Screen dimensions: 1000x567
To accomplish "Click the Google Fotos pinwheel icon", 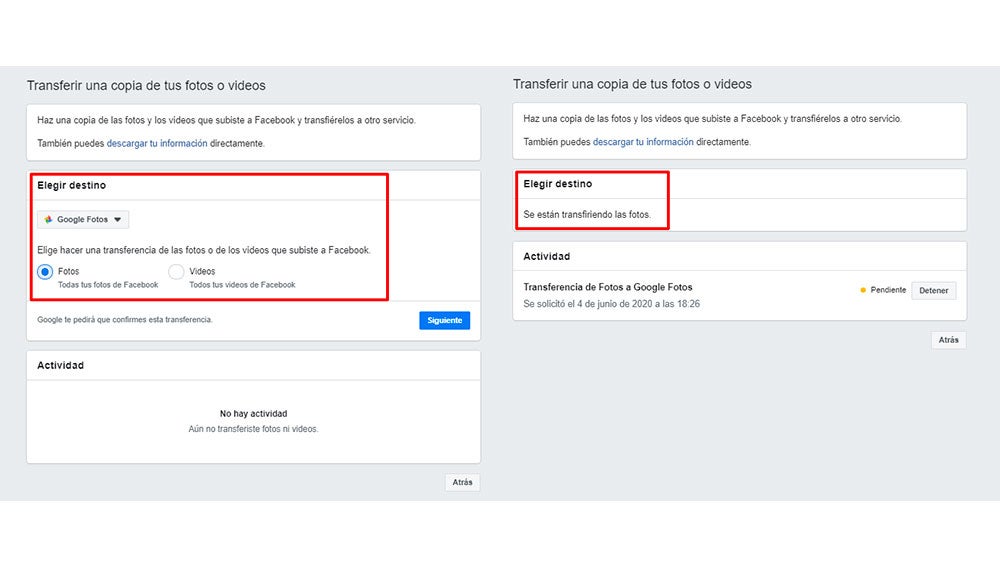I will tap(48, 219).
